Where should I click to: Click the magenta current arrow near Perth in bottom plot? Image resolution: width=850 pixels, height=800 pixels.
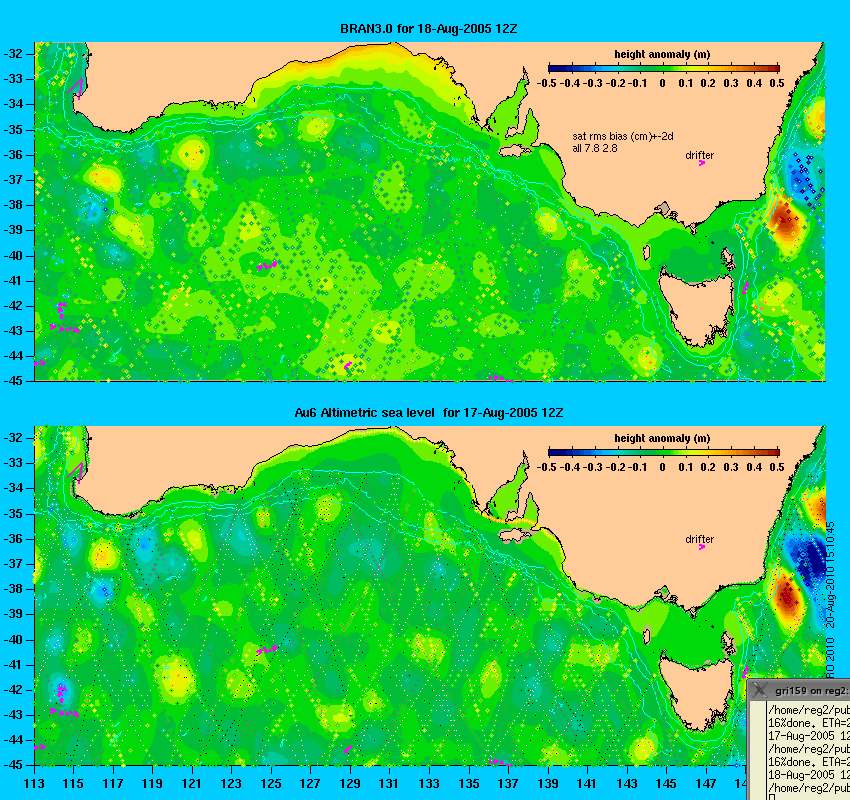(76, 472)
